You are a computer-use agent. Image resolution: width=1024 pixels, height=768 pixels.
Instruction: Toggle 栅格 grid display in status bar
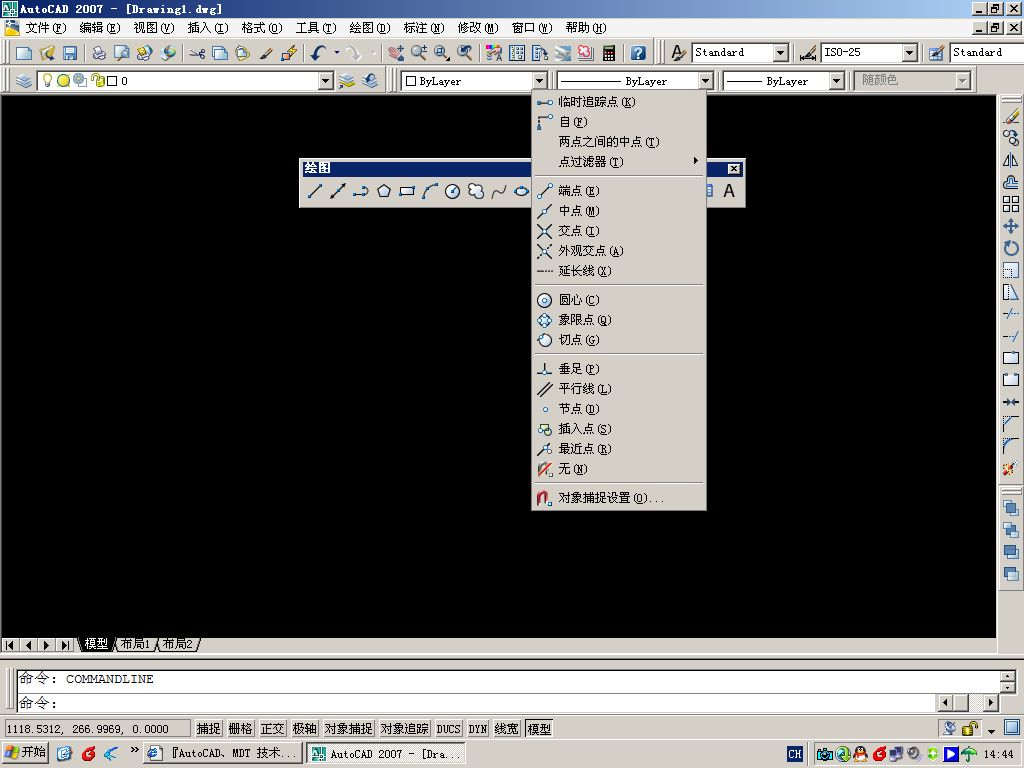tap(240, 728)
